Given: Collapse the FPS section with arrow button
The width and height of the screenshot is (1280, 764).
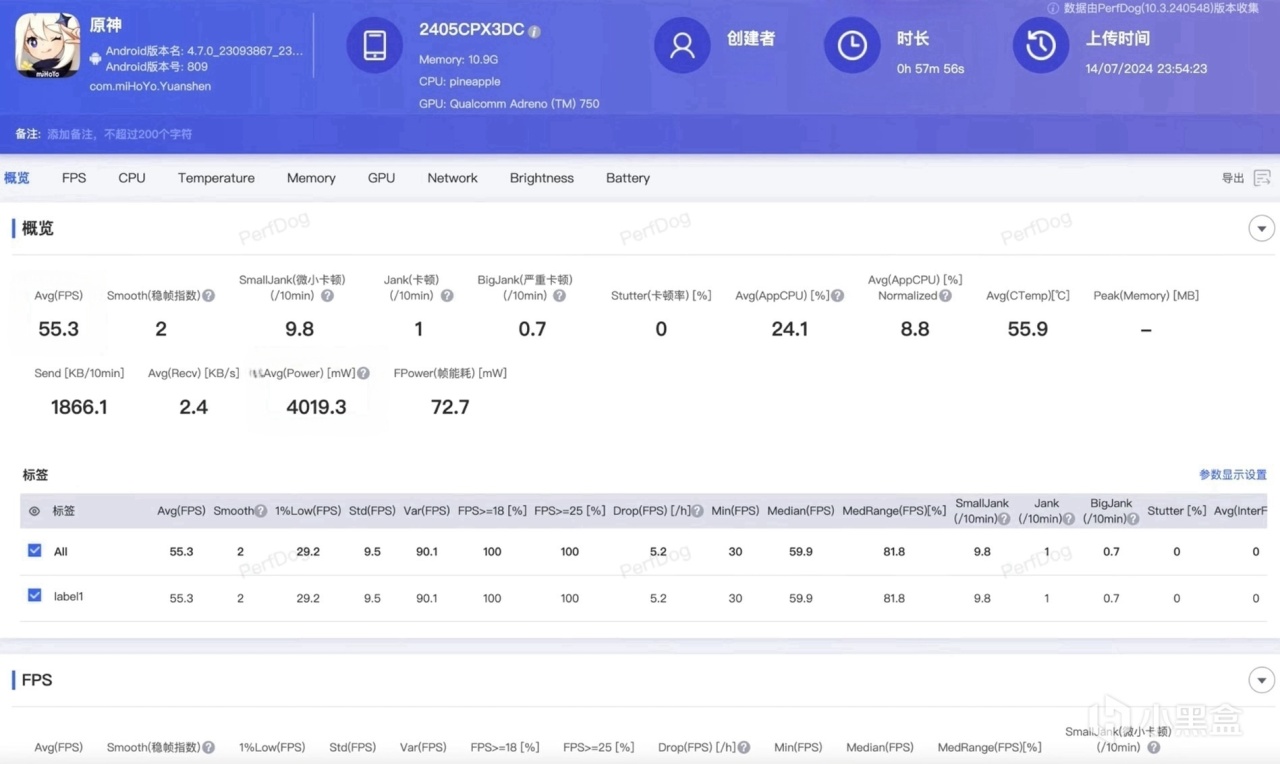Looking at the screenshot, I should tap(1261, 681).
